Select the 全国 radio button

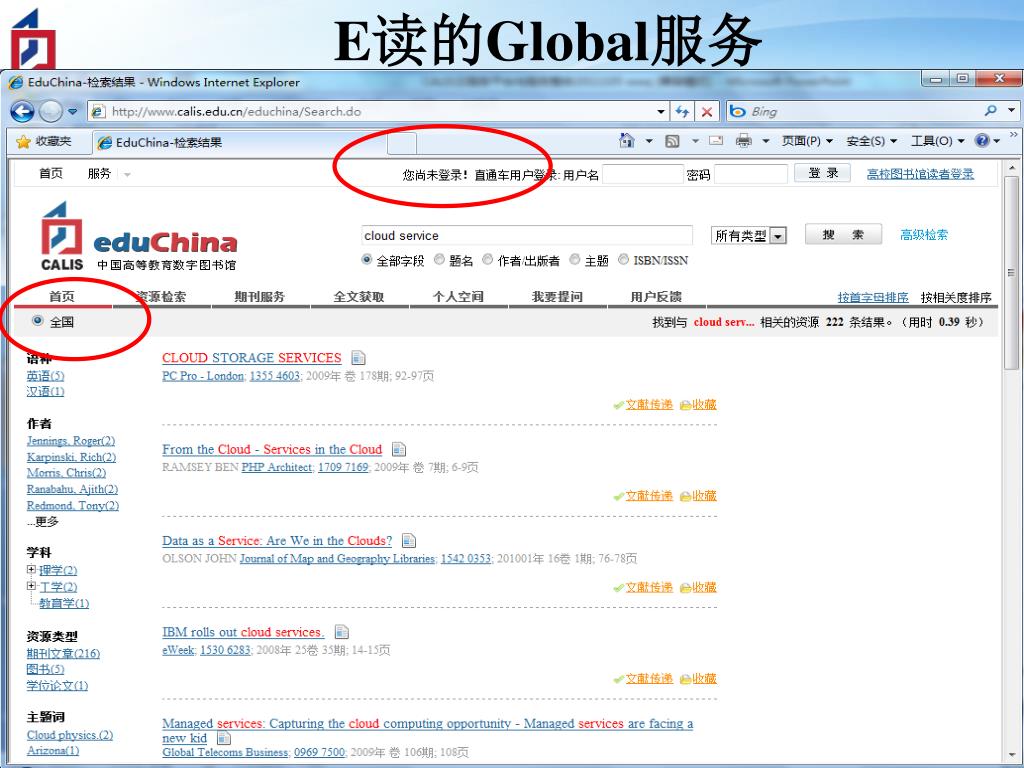pos(37,321)
